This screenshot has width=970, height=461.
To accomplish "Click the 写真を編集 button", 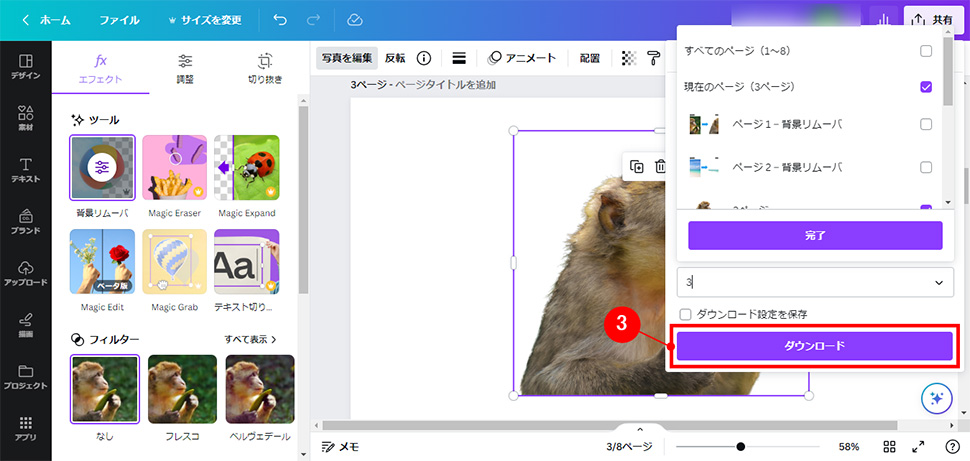I will click(x=346, y=58).
